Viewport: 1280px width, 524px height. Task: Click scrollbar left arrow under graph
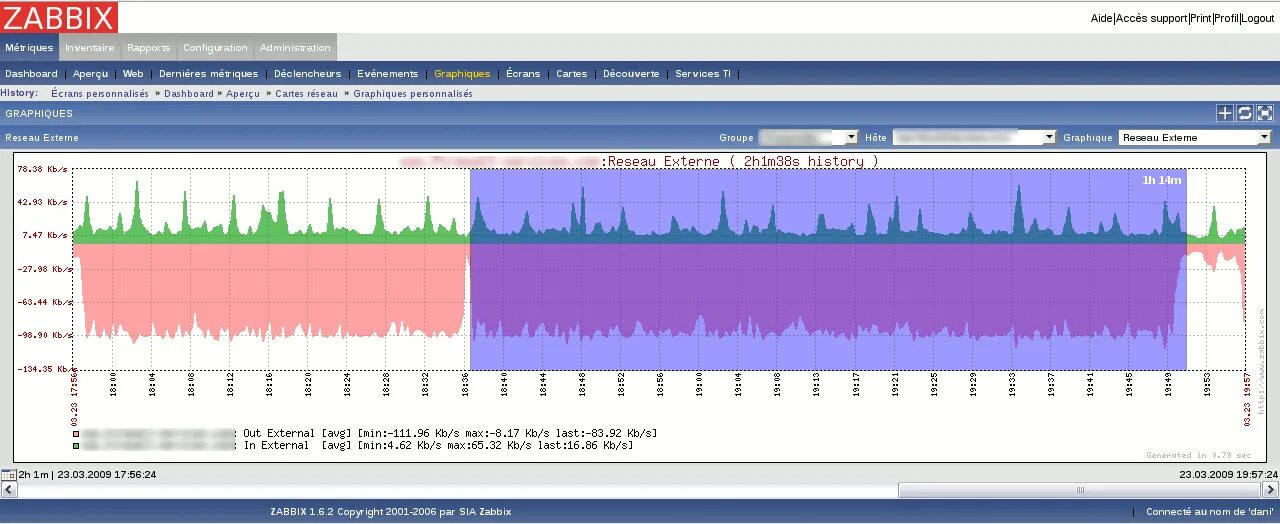coord(8,490)
